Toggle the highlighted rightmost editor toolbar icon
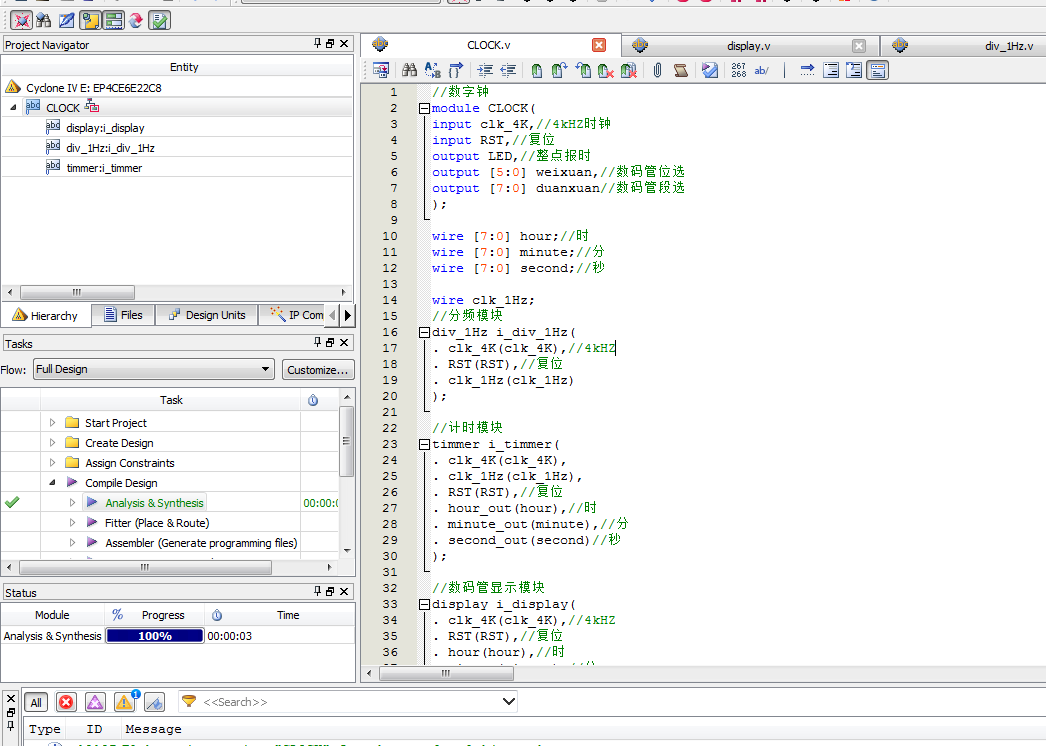The width and height of the screenshot is (1046, 746). click(x=878, y=70)
